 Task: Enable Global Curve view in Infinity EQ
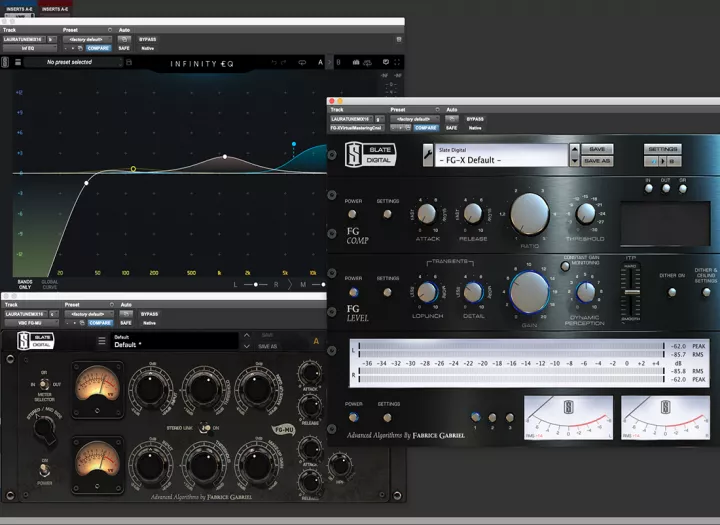(x=50, y=284)
